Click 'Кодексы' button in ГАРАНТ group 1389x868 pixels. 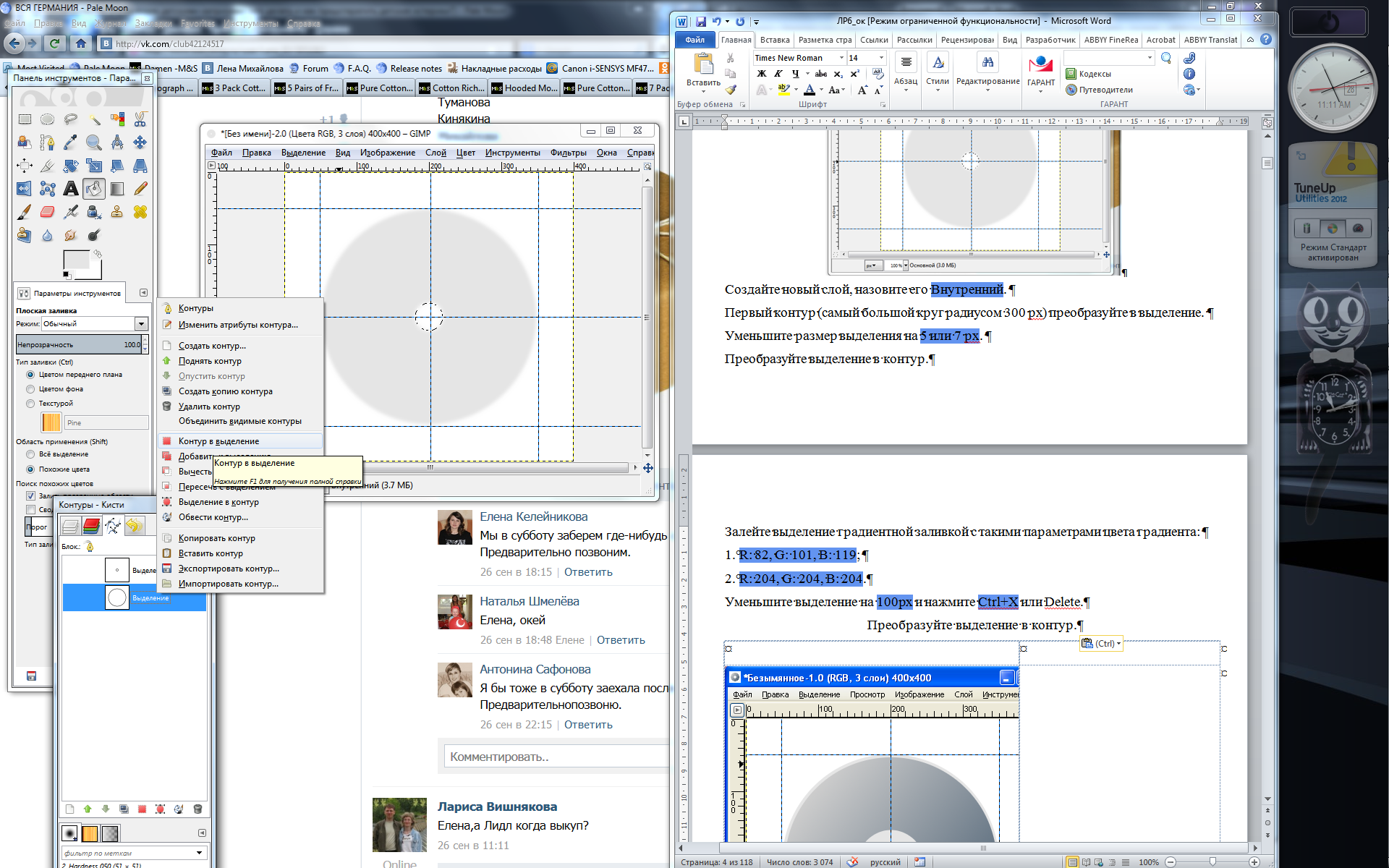tap(1088, 74)
